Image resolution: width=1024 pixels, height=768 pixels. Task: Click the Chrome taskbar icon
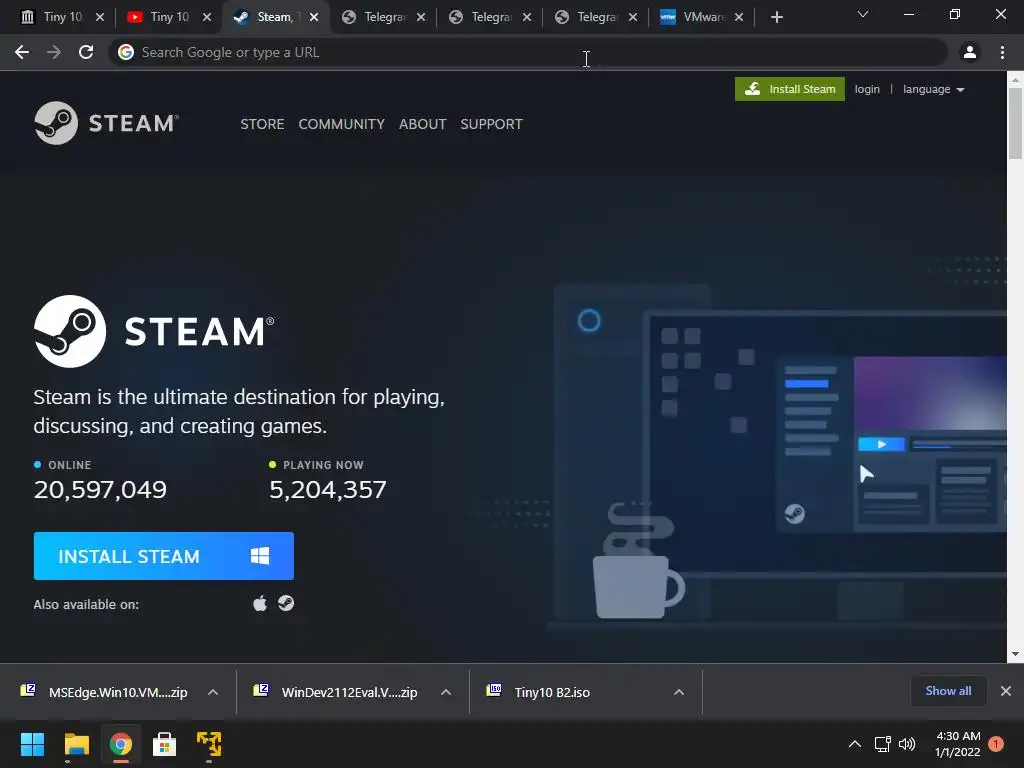pos(120,744)
